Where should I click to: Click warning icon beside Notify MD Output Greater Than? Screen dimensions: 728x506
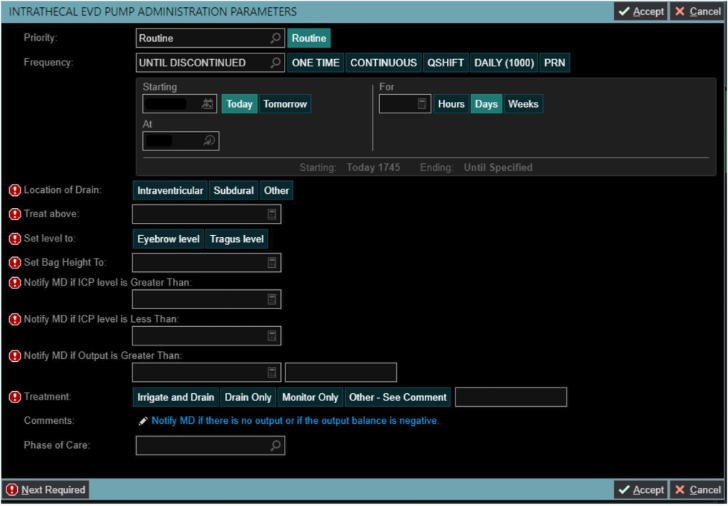(x=15, y=356)
